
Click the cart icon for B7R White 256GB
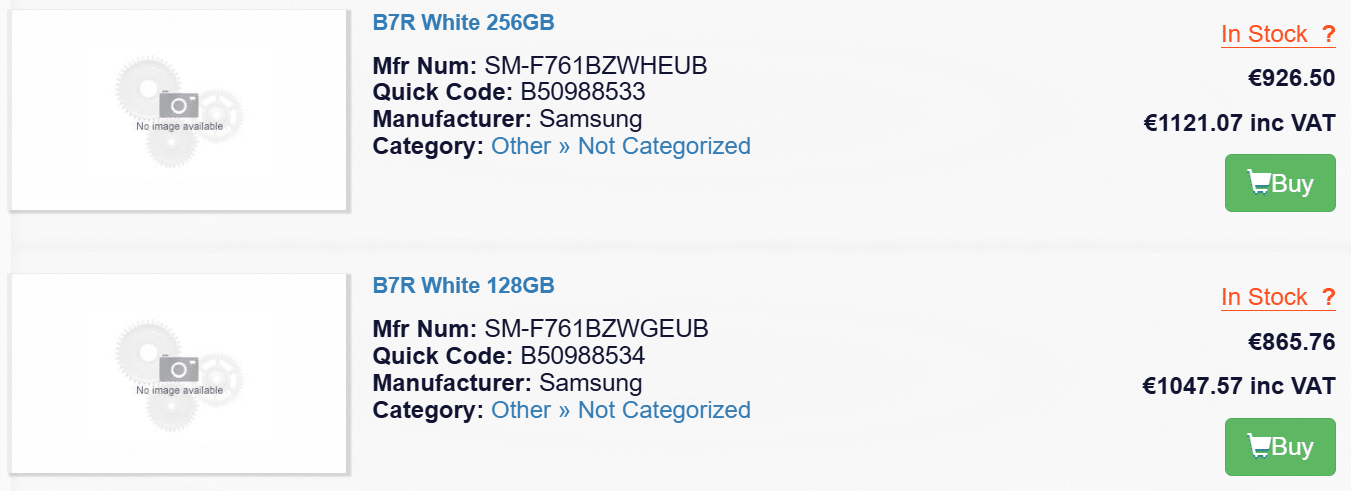[x=1258, y=183]
